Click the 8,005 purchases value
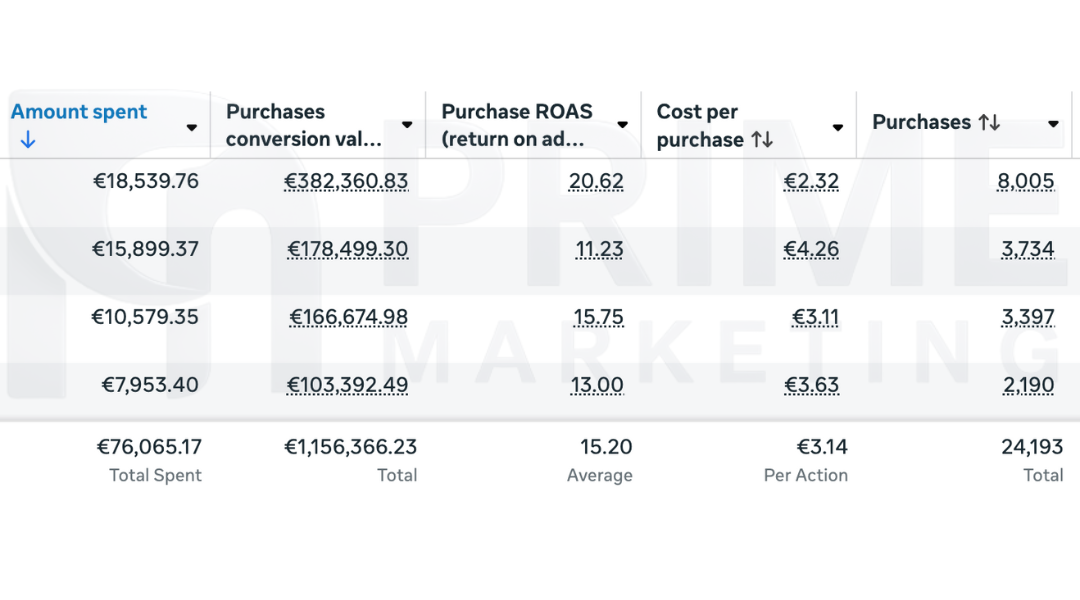Image resolution: width=1080 pixels, height=600 pixels. tap(1026, 181)
